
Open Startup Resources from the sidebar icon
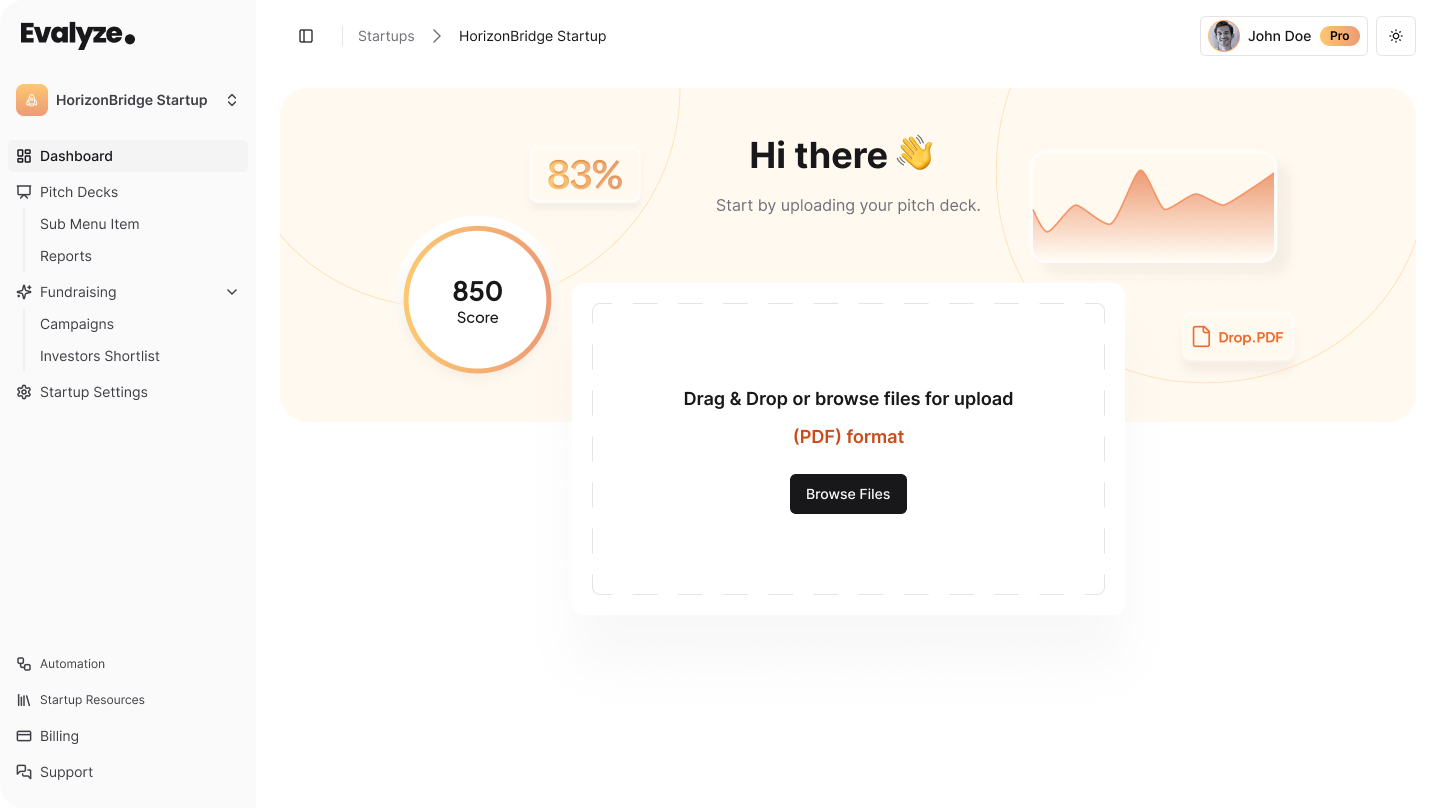23,699
